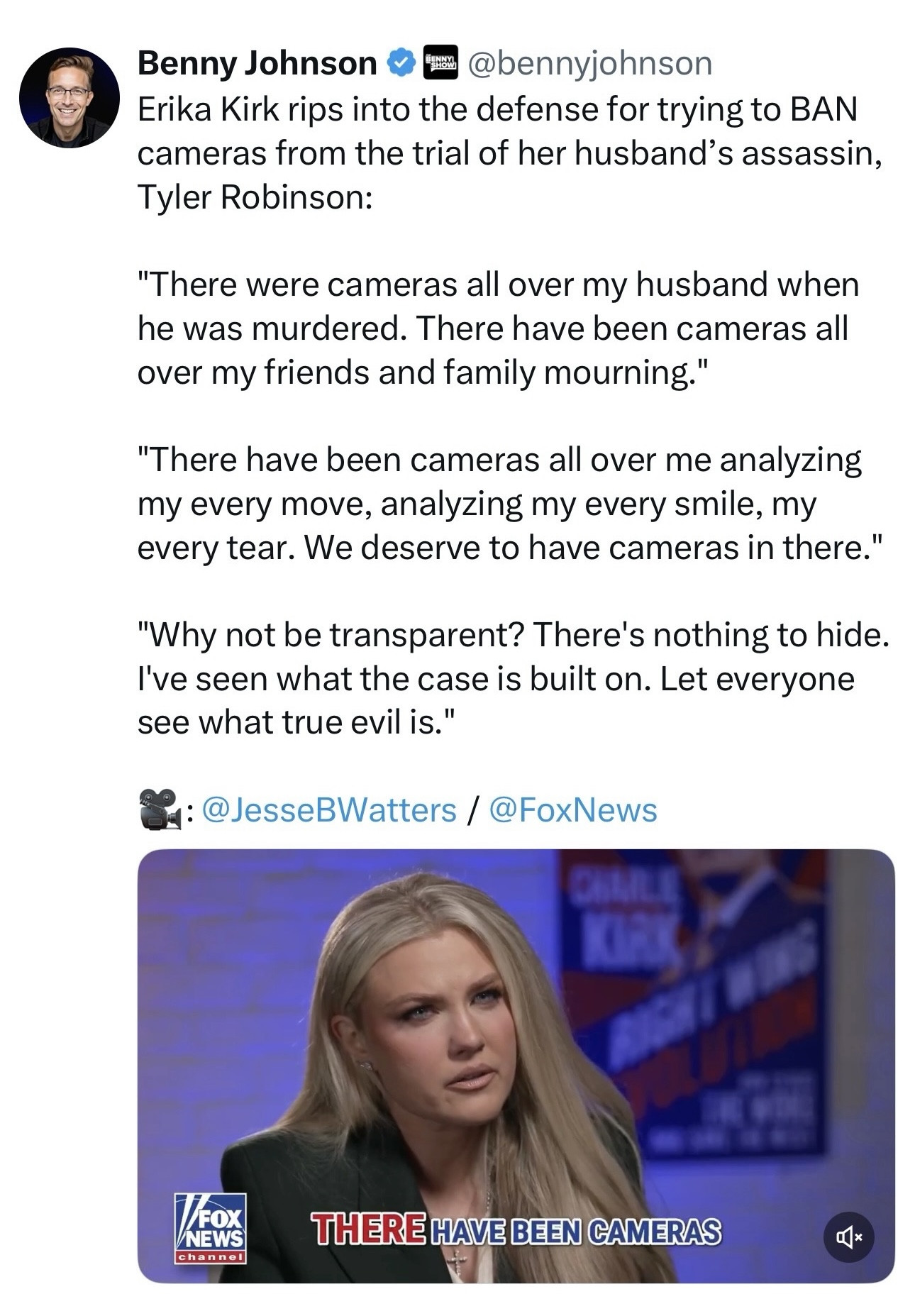Open the @JesseBWatters mention
This screenshot has height=1316, width=915.
329,809
